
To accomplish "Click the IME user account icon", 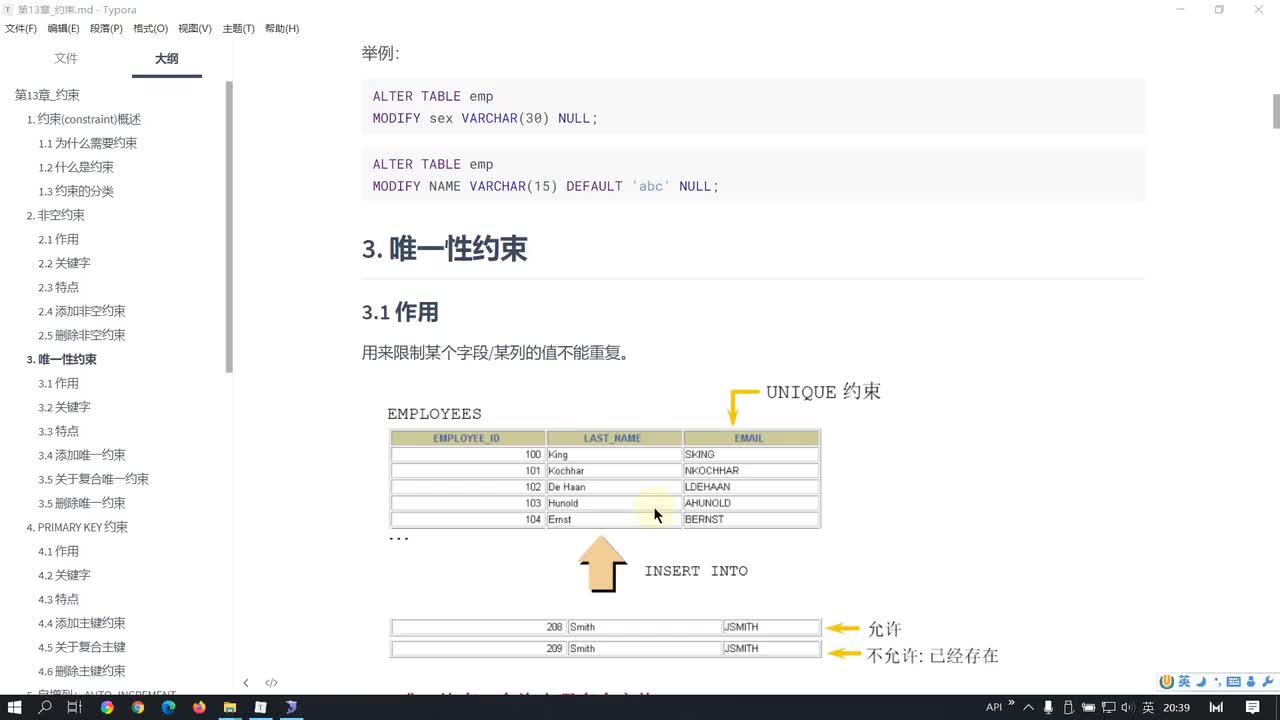I will pos(1250,682).
